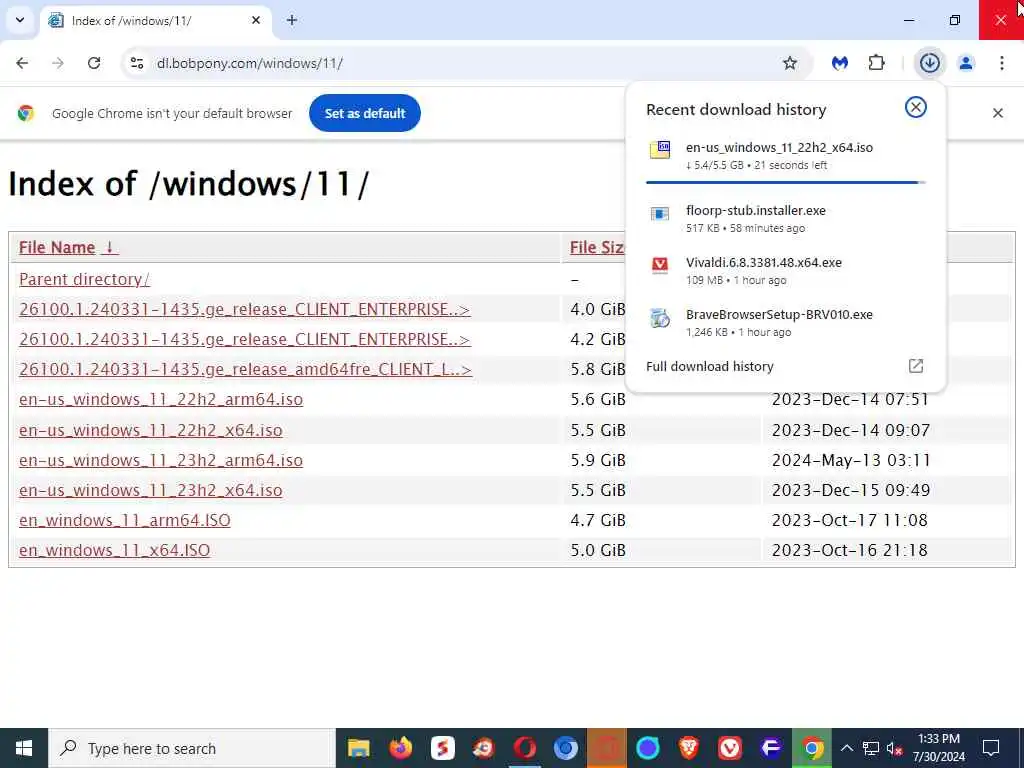
Task: Open the Parent directory link
Action: click(84, 280)
